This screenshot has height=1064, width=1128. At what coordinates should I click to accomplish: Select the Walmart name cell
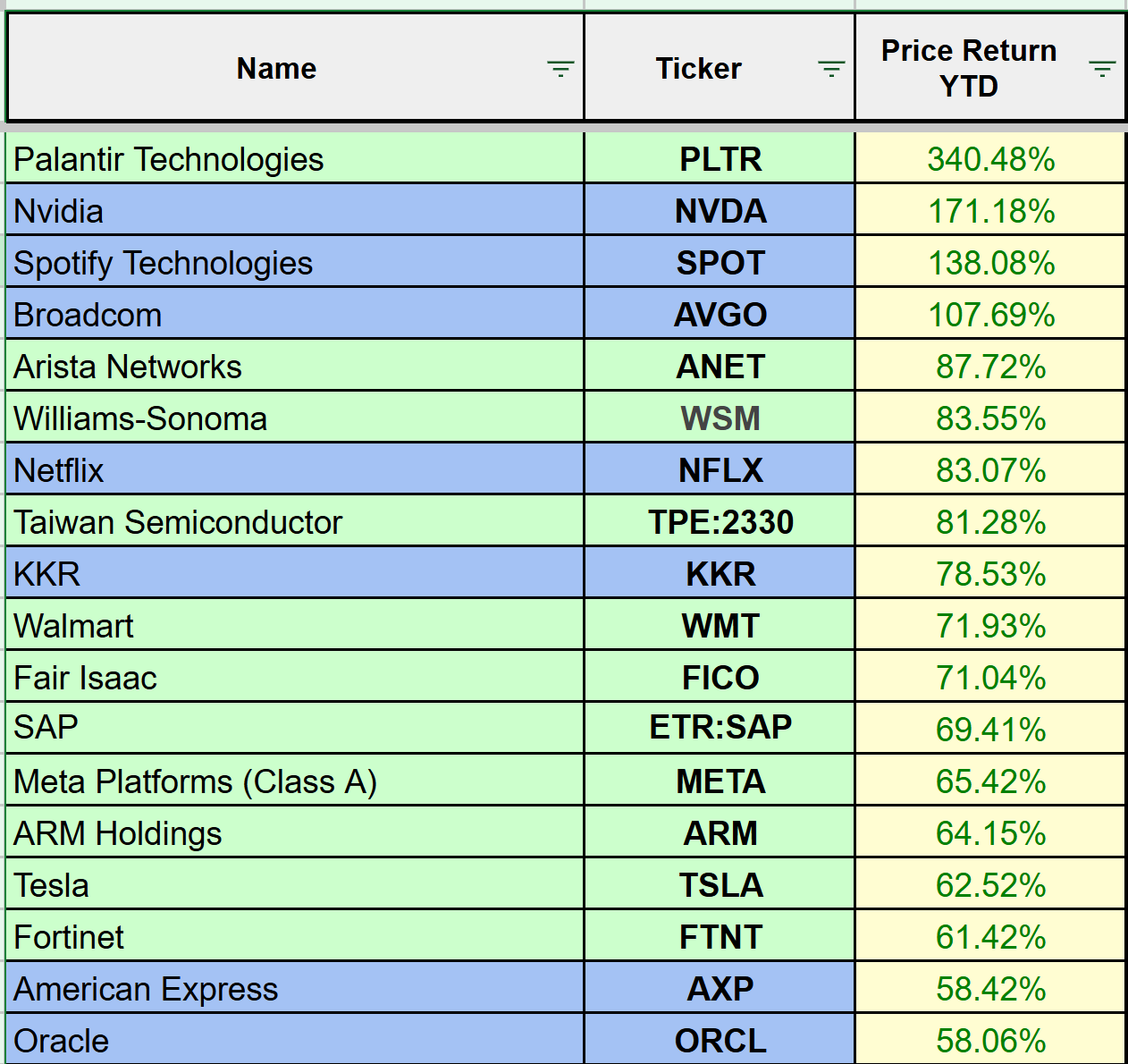74,626
